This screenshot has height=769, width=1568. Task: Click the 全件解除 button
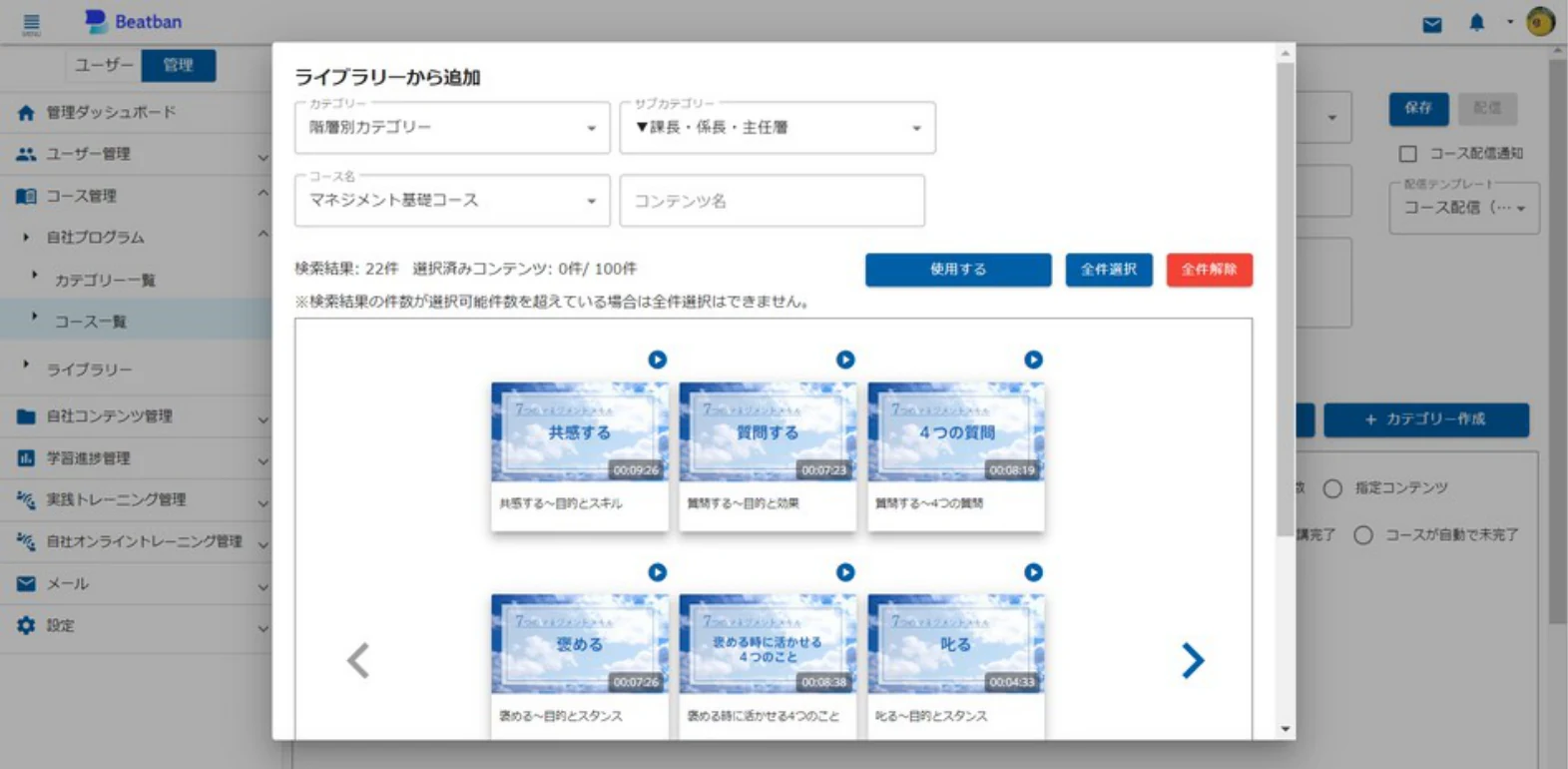[x=1210, y=270]
